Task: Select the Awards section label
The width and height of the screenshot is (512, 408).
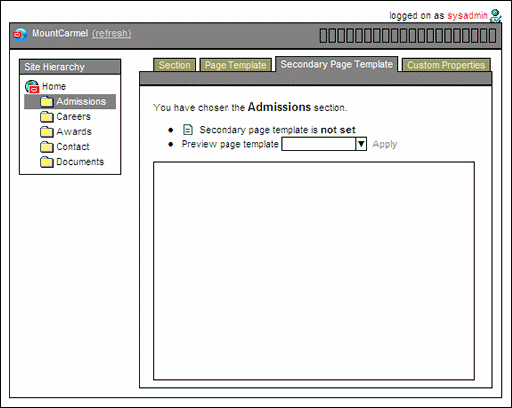Action: 74,131
